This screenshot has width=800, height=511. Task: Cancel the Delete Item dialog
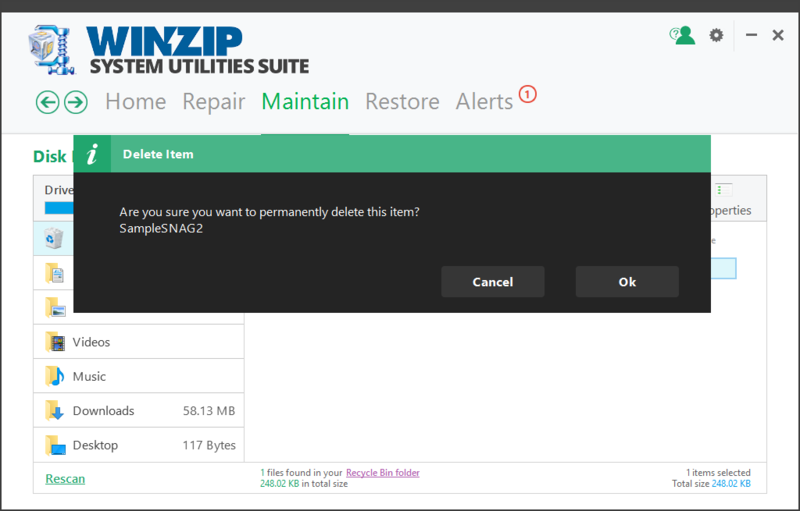[493, 282]
